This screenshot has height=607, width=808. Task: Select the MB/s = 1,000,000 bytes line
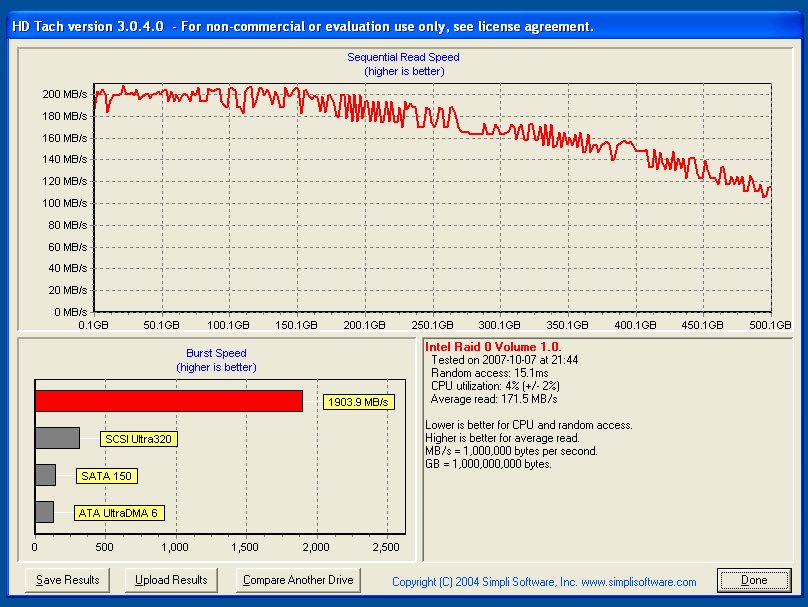pos(511,451)
